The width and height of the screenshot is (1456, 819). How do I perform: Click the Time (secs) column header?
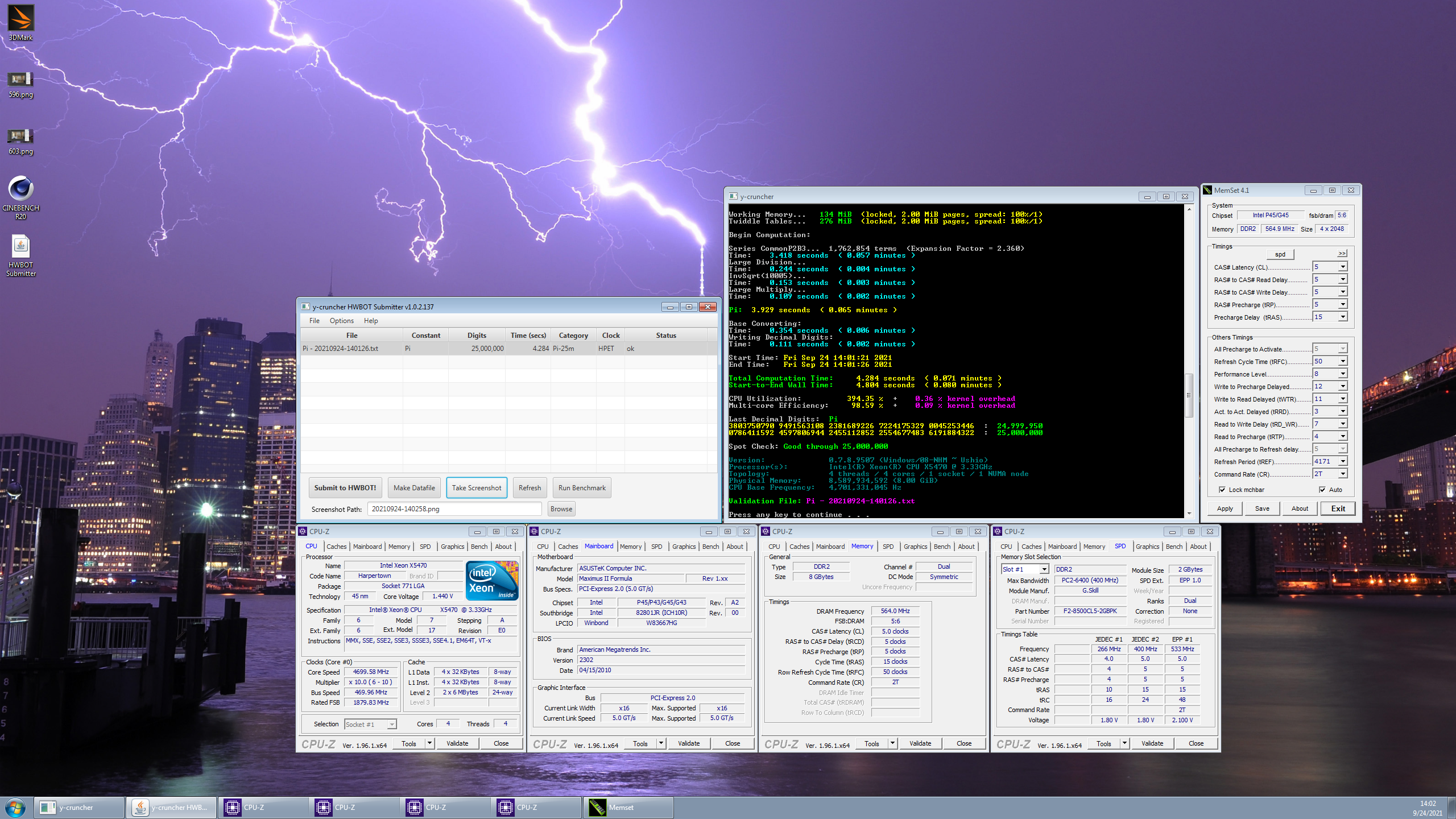[x=528, y=336]
